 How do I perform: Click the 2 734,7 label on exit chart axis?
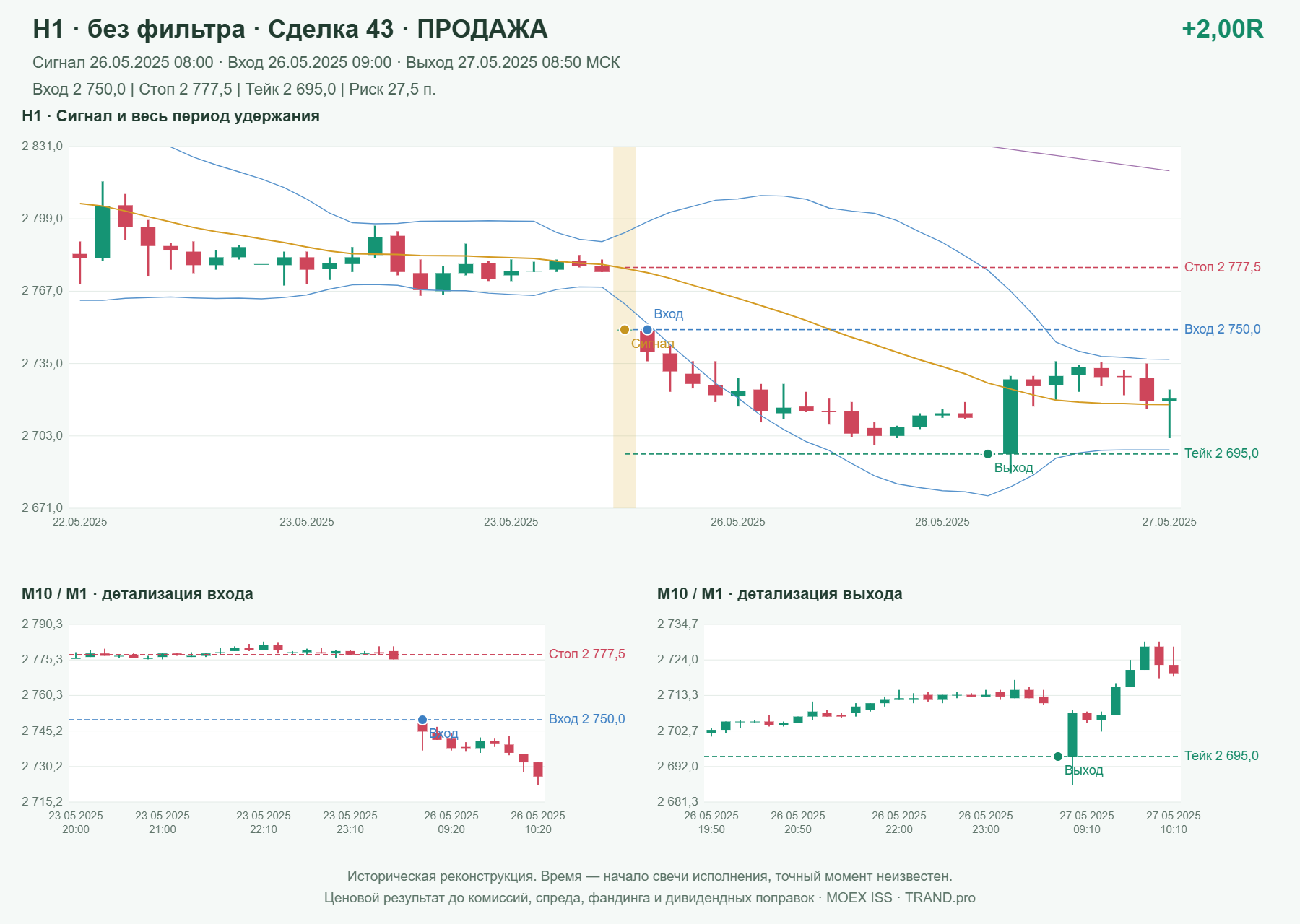pyautogui.click(x=677, y=624)
